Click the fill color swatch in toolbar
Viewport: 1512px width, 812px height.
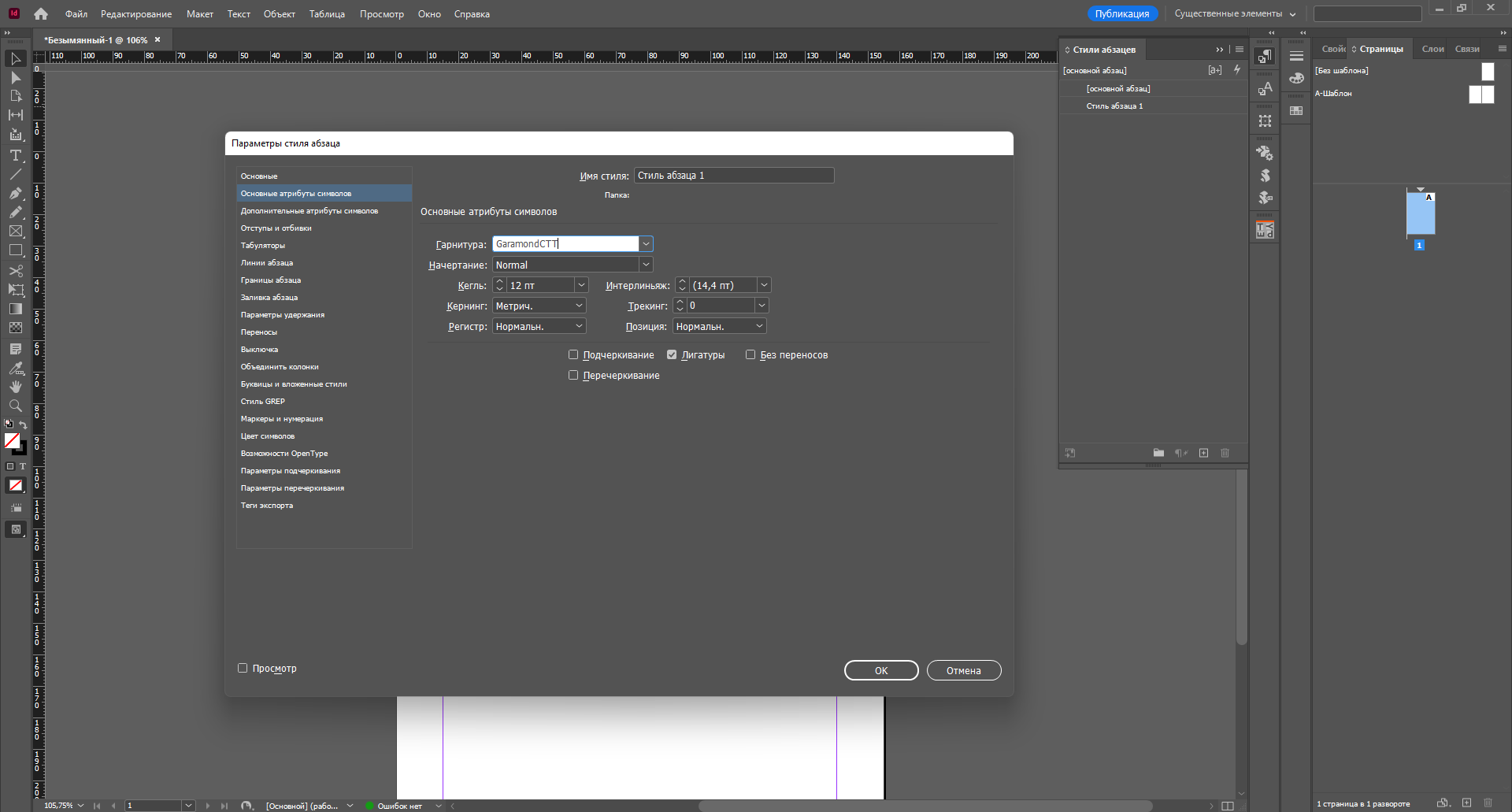[x=12, y=441]
